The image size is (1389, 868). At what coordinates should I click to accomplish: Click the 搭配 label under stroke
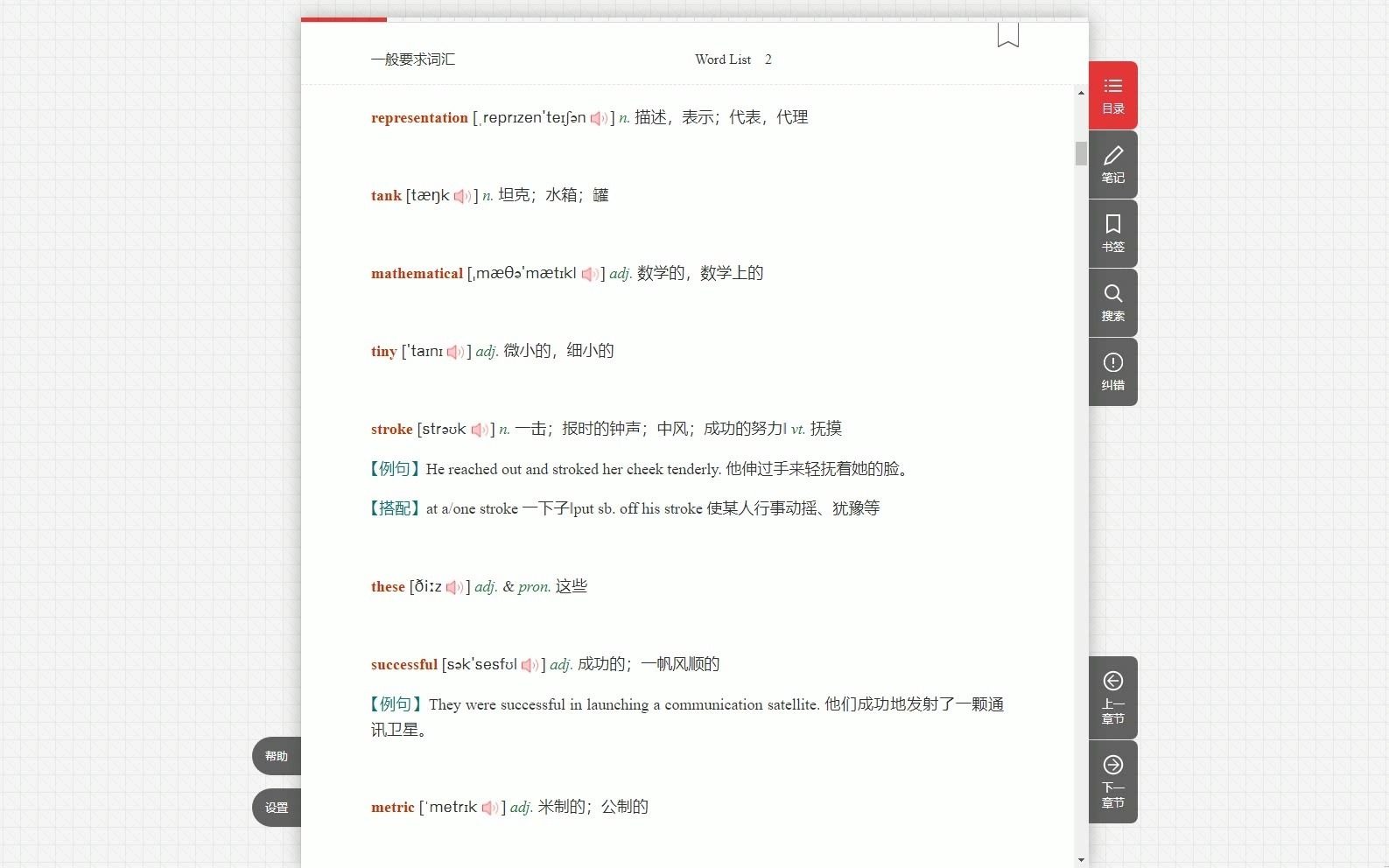[x=395, y=508]
